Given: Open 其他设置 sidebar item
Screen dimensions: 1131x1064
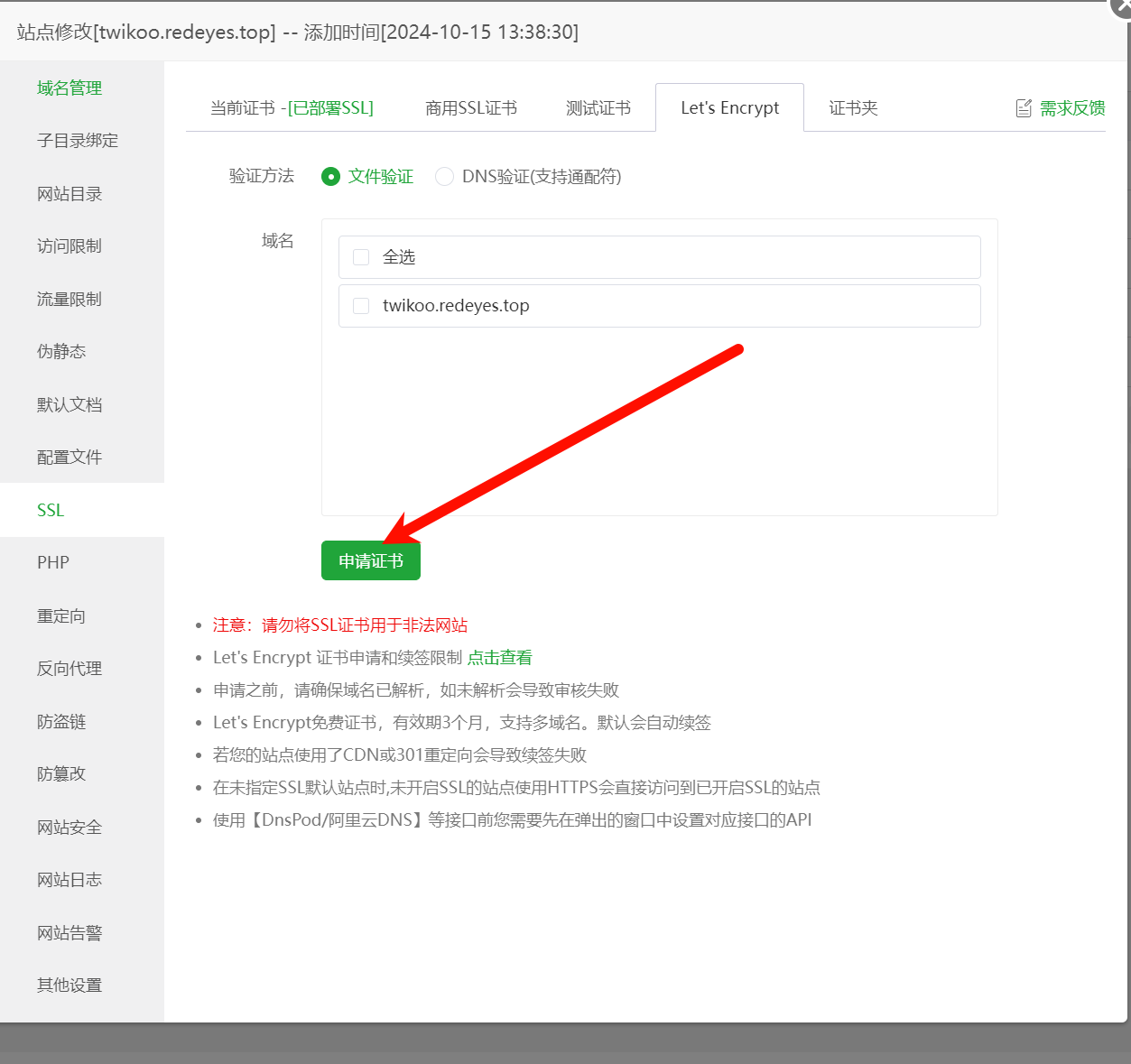Looking at the screenshot, I should click(69, 985).
